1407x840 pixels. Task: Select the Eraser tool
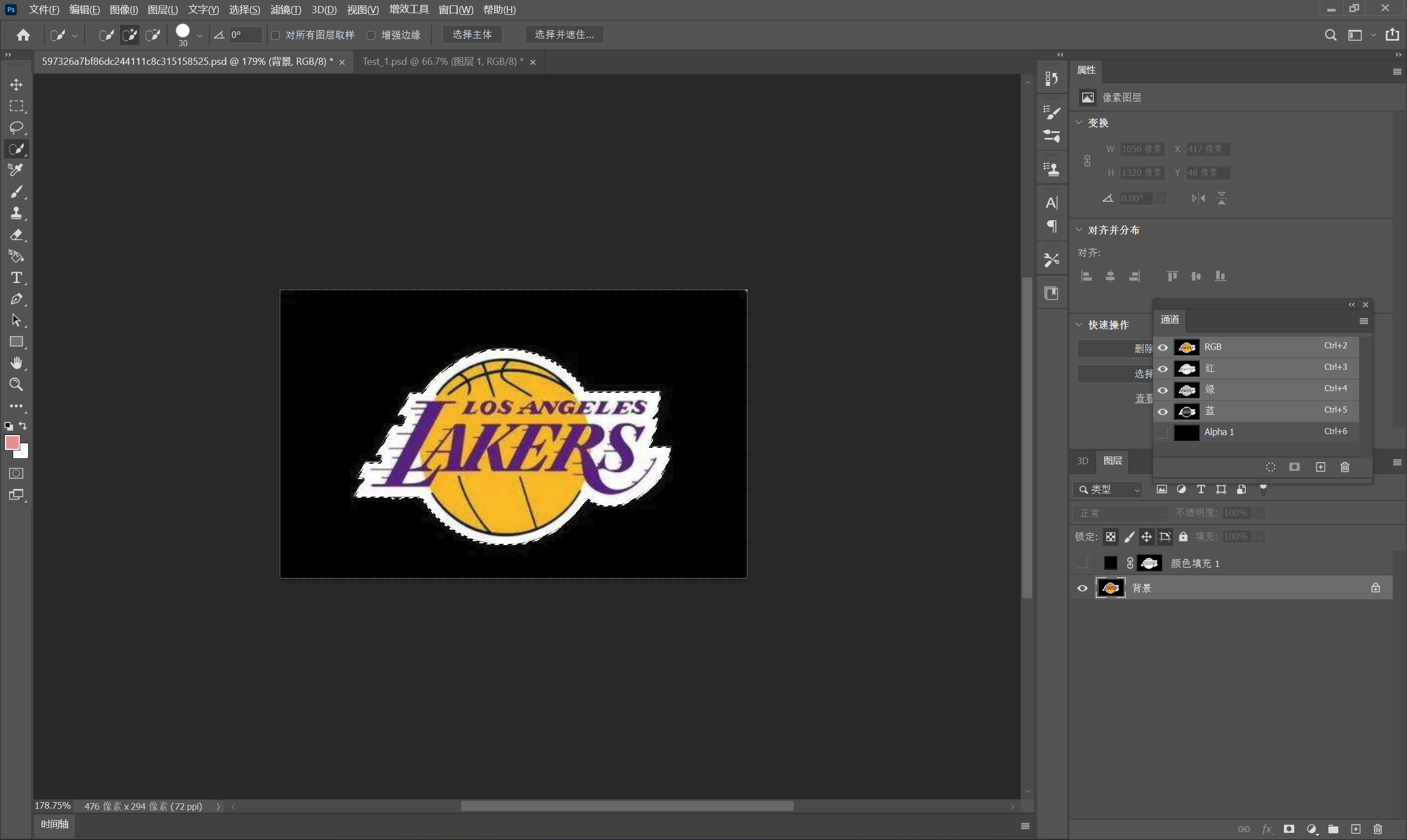(16, 235)
